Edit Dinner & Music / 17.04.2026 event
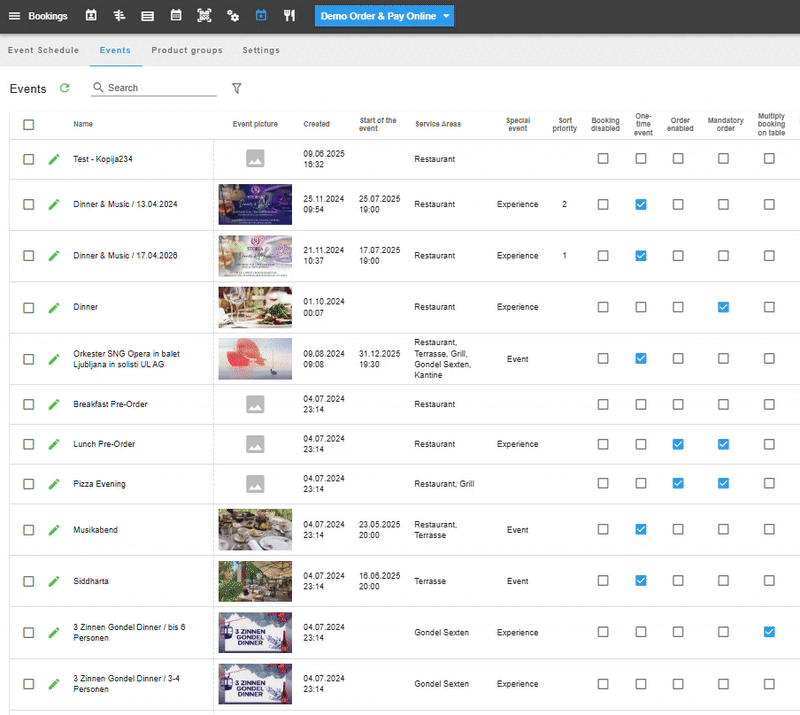Viewport: 800px width, 715px height. 54,256
